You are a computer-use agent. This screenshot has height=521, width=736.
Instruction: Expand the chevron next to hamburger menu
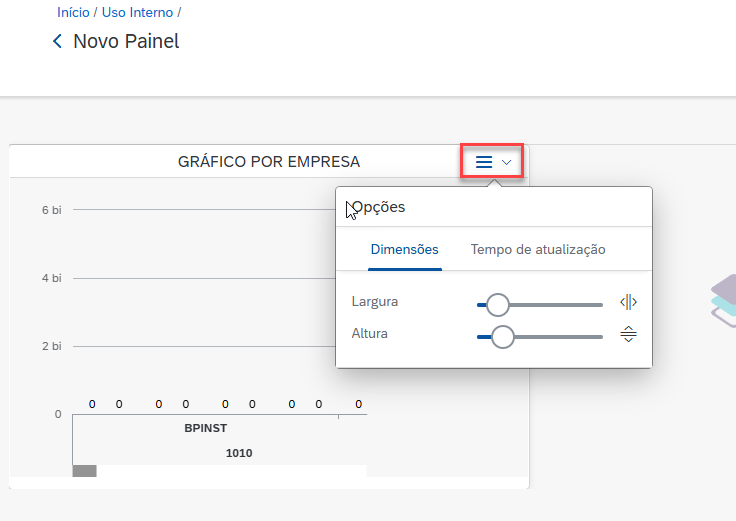507,162
